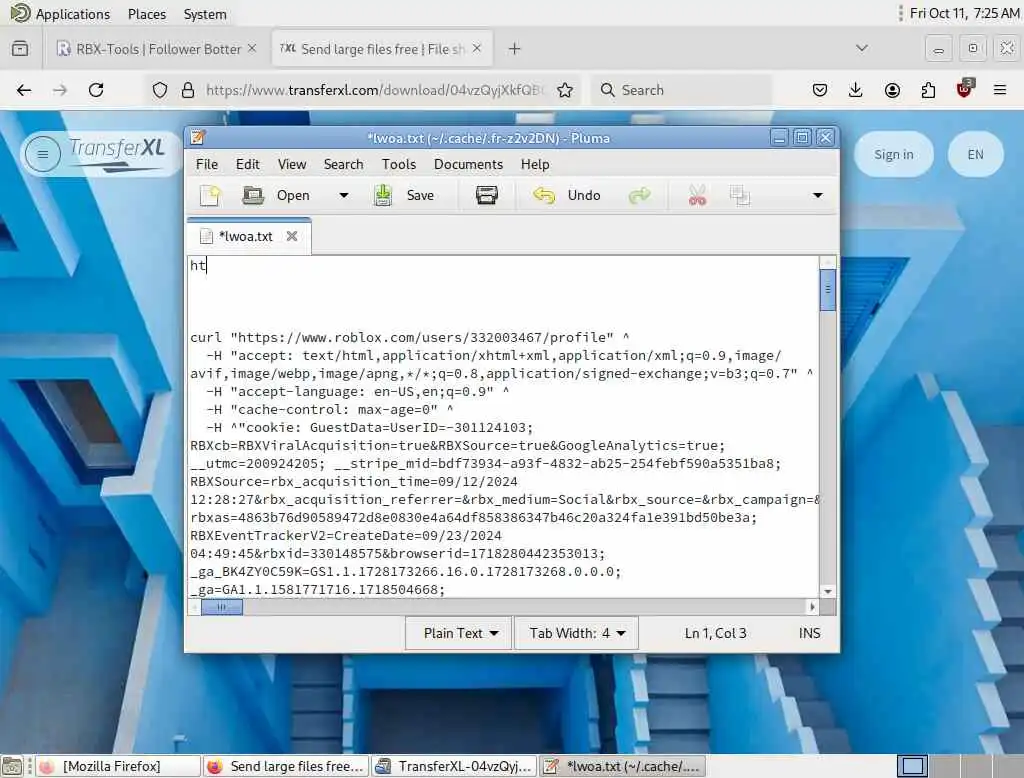Click the "accept-language: en-US" line
1024x778 pixels.
point(358,391)
